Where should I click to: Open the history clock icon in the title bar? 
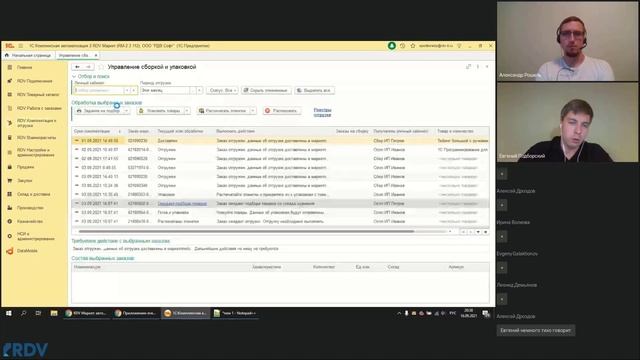click(402, 46)
